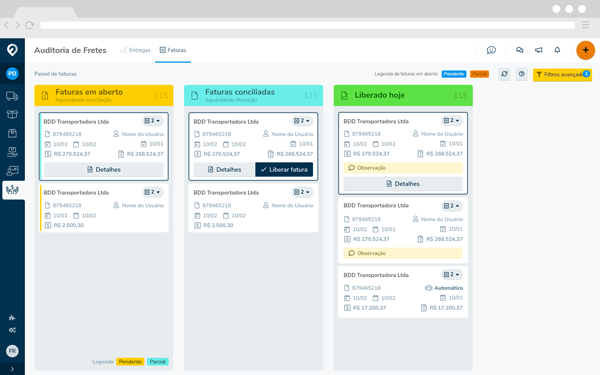Screen dimensions: 600x375
Task: Click the help eye icon near filters
Action: click(x=522, y=74)
